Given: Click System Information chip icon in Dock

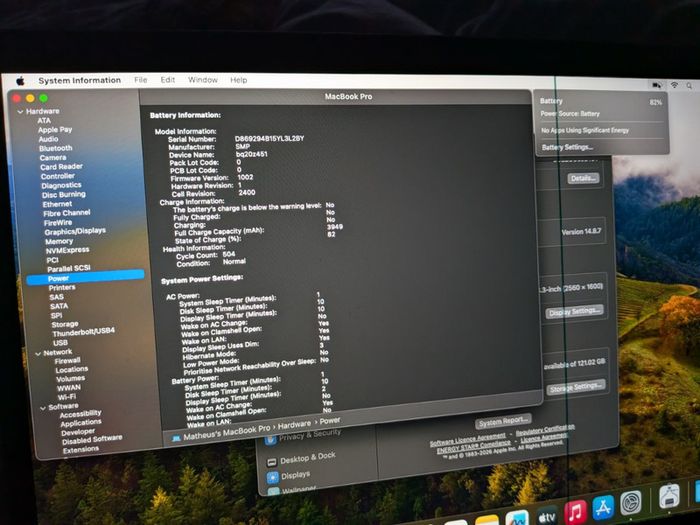Looking at the screenshot, I should pyautogui.click(x=669, y=496).
